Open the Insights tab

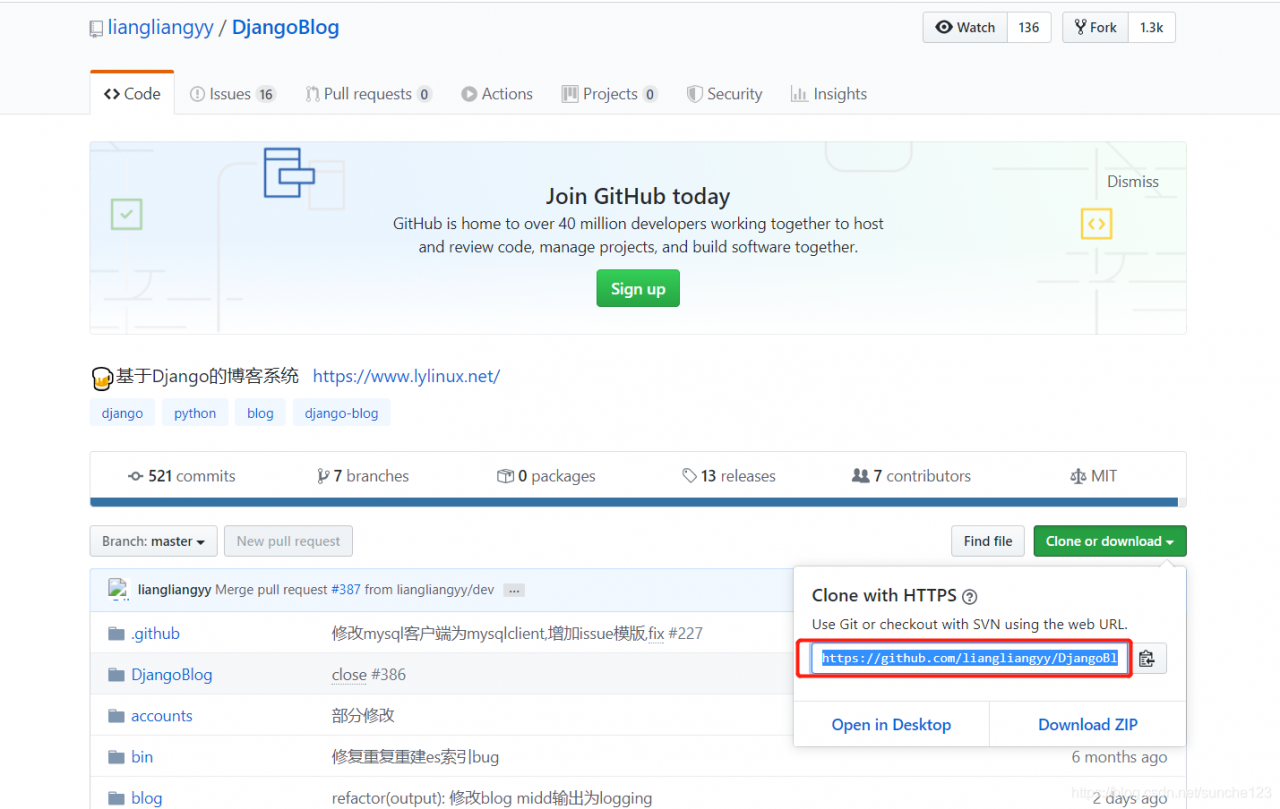(x=828, y=94)
